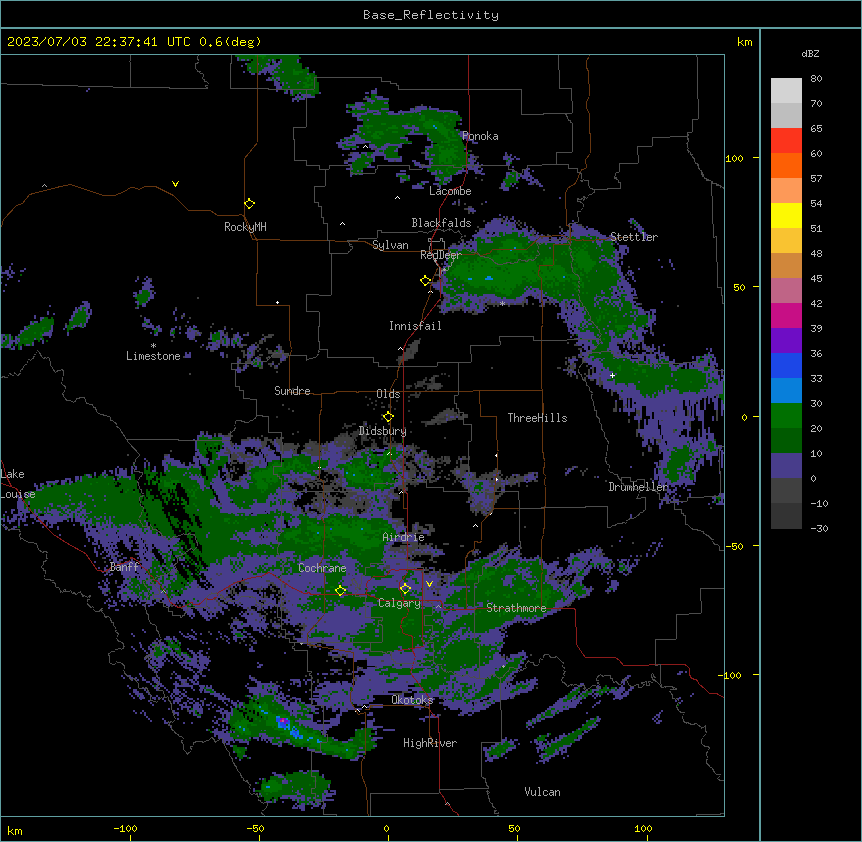862x842 pixels.
Task: Pick the slate violet 10-0 dBZ swatch
Action: (x=786, y=466)
